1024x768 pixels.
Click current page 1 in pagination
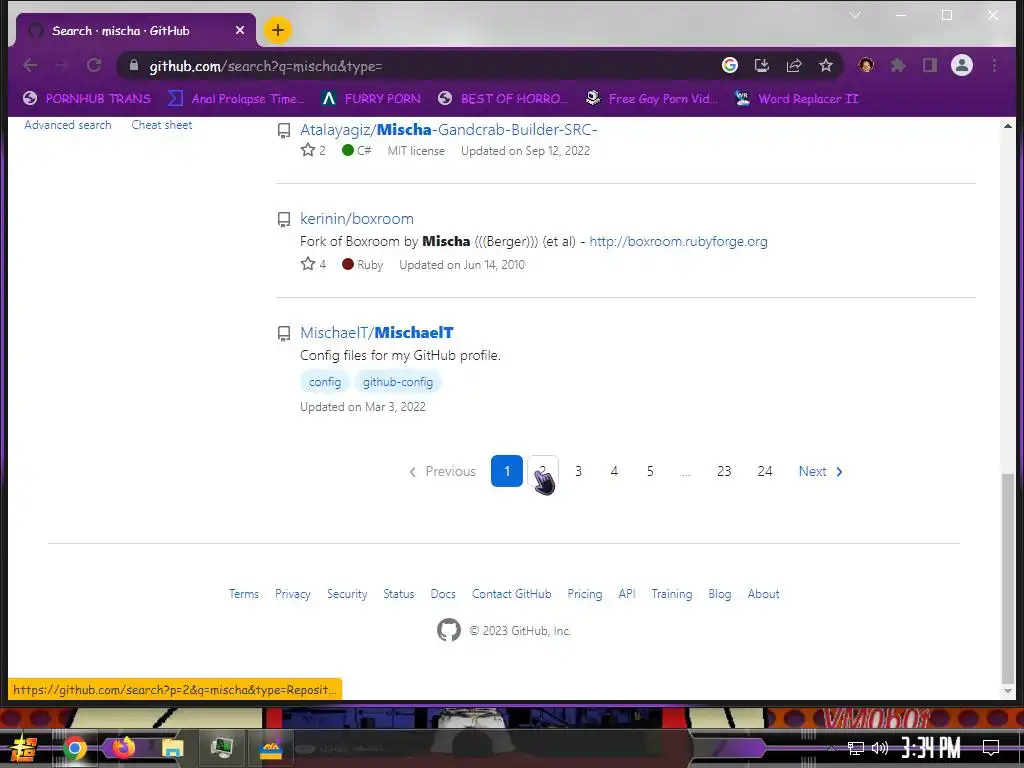click(507, 471)
